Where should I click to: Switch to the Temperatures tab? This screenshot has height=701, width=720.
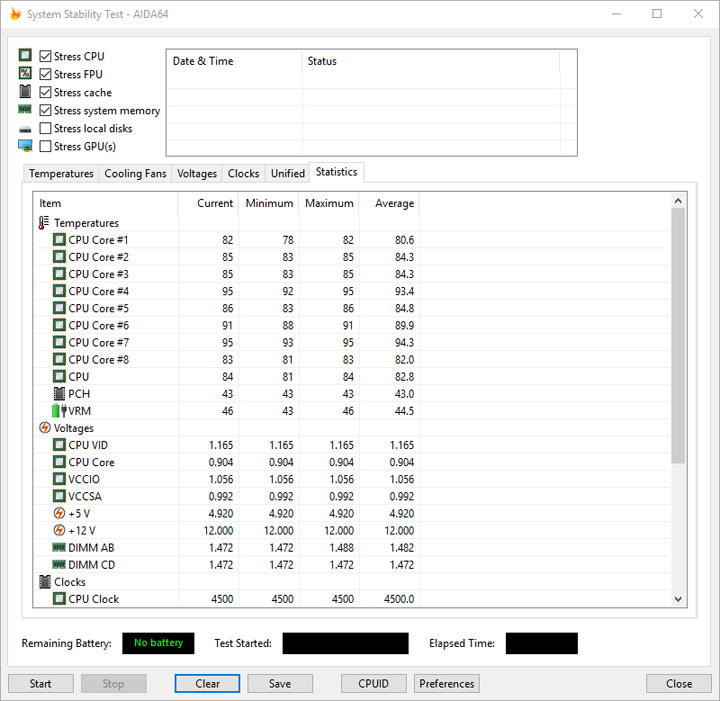(61, 174)
